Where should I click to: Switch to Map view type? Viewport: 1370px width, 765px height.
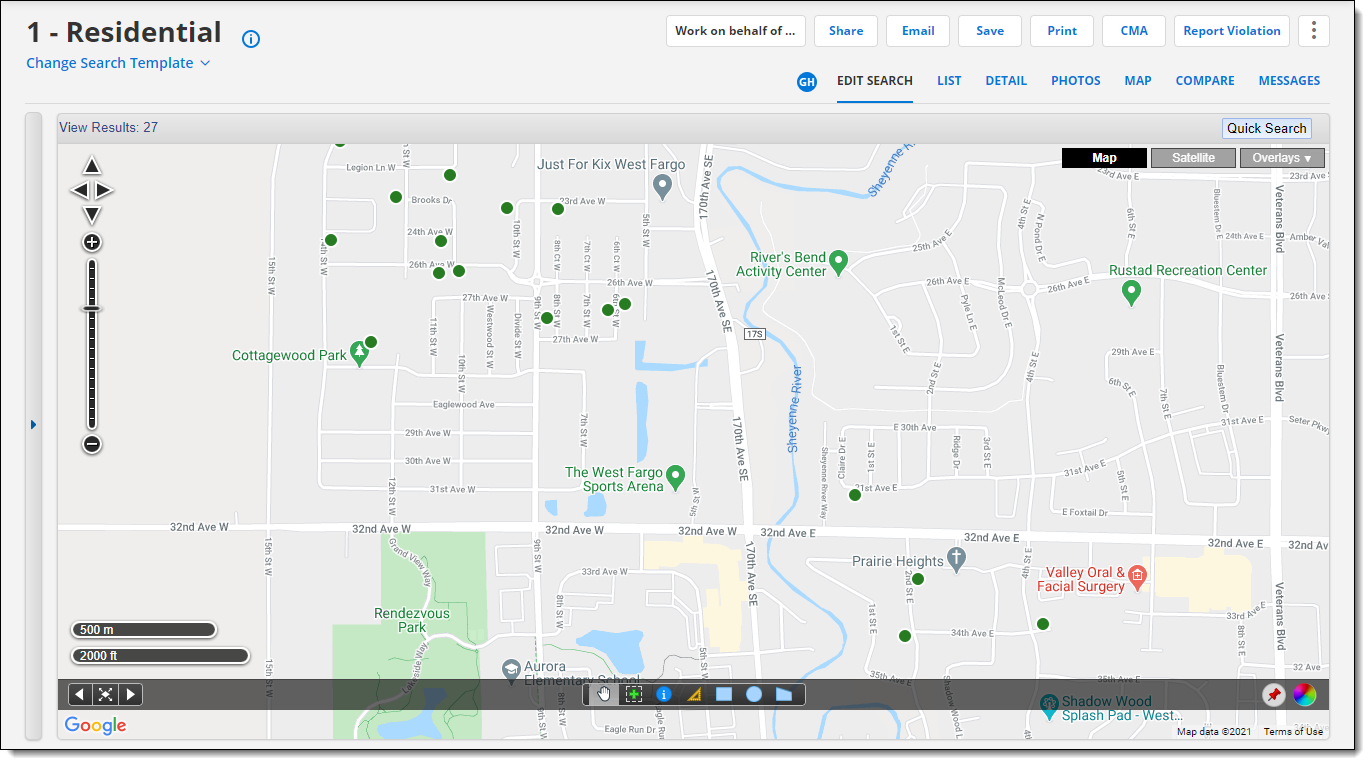[x=1104, y=158]
